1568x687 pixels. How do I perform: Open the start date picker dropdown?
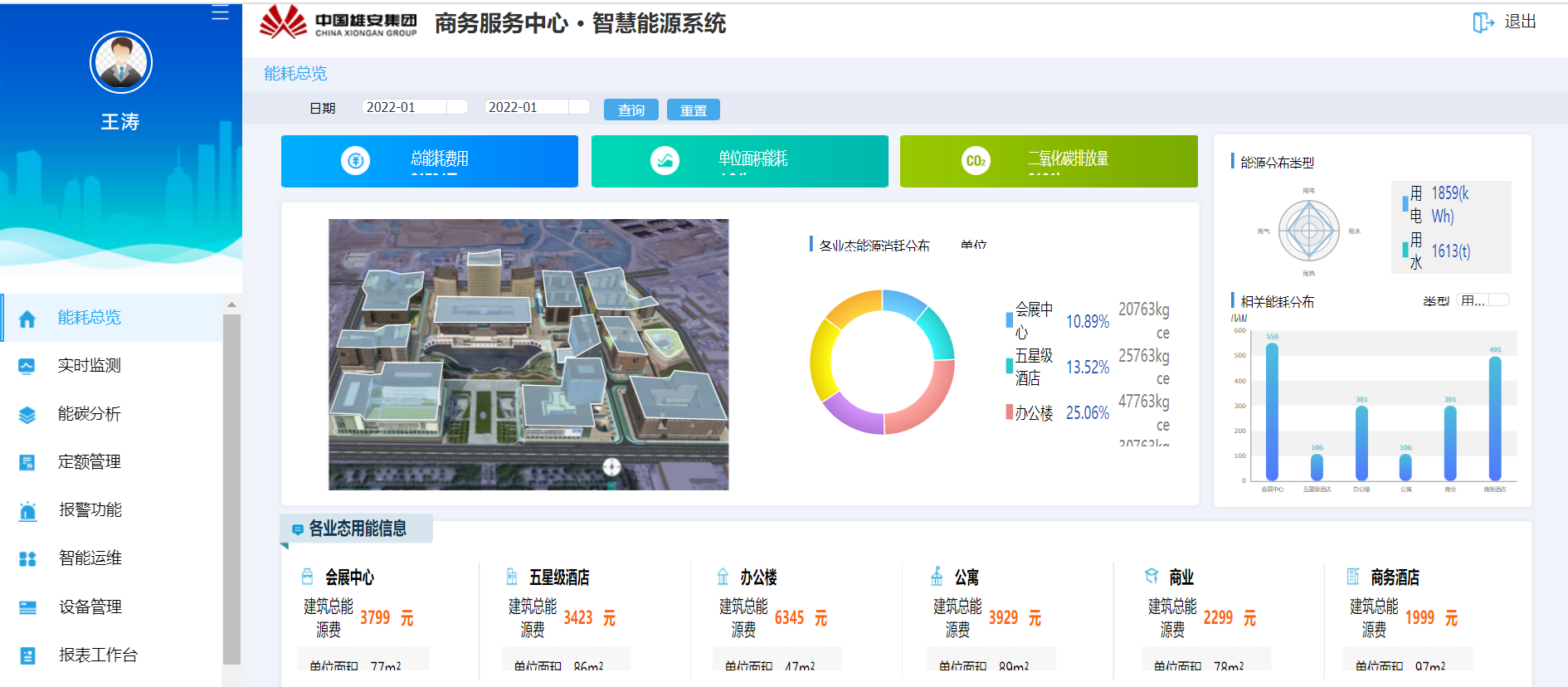(457, 107)
